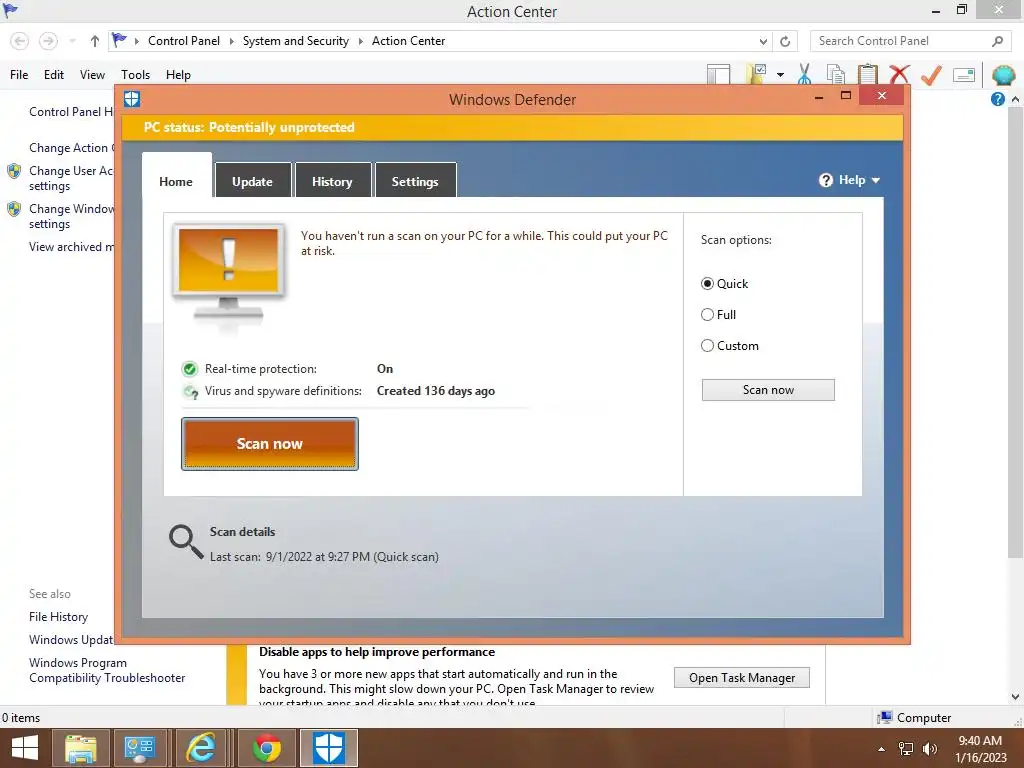Click the gray Scan now button under Scan options
The image size is (1024, 768).
pyautogui.click(x=768, y=390)
